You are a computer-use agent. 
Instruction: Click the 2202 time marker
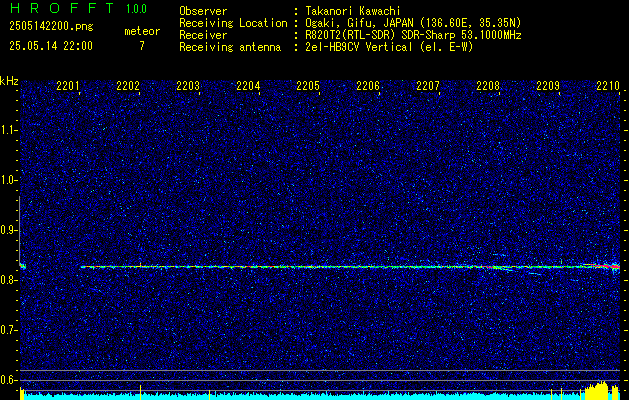coord(128,85)
